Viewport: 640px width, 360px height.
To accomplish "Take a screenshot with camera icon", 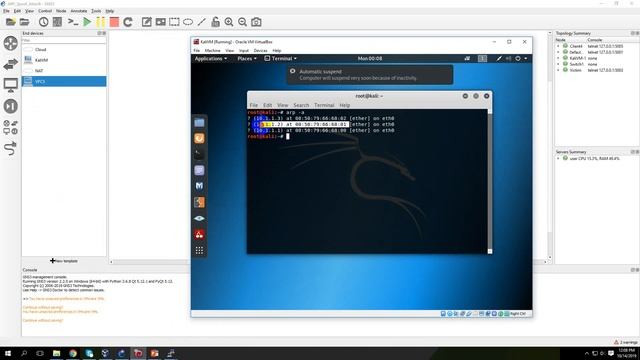I will coord(256,22).
